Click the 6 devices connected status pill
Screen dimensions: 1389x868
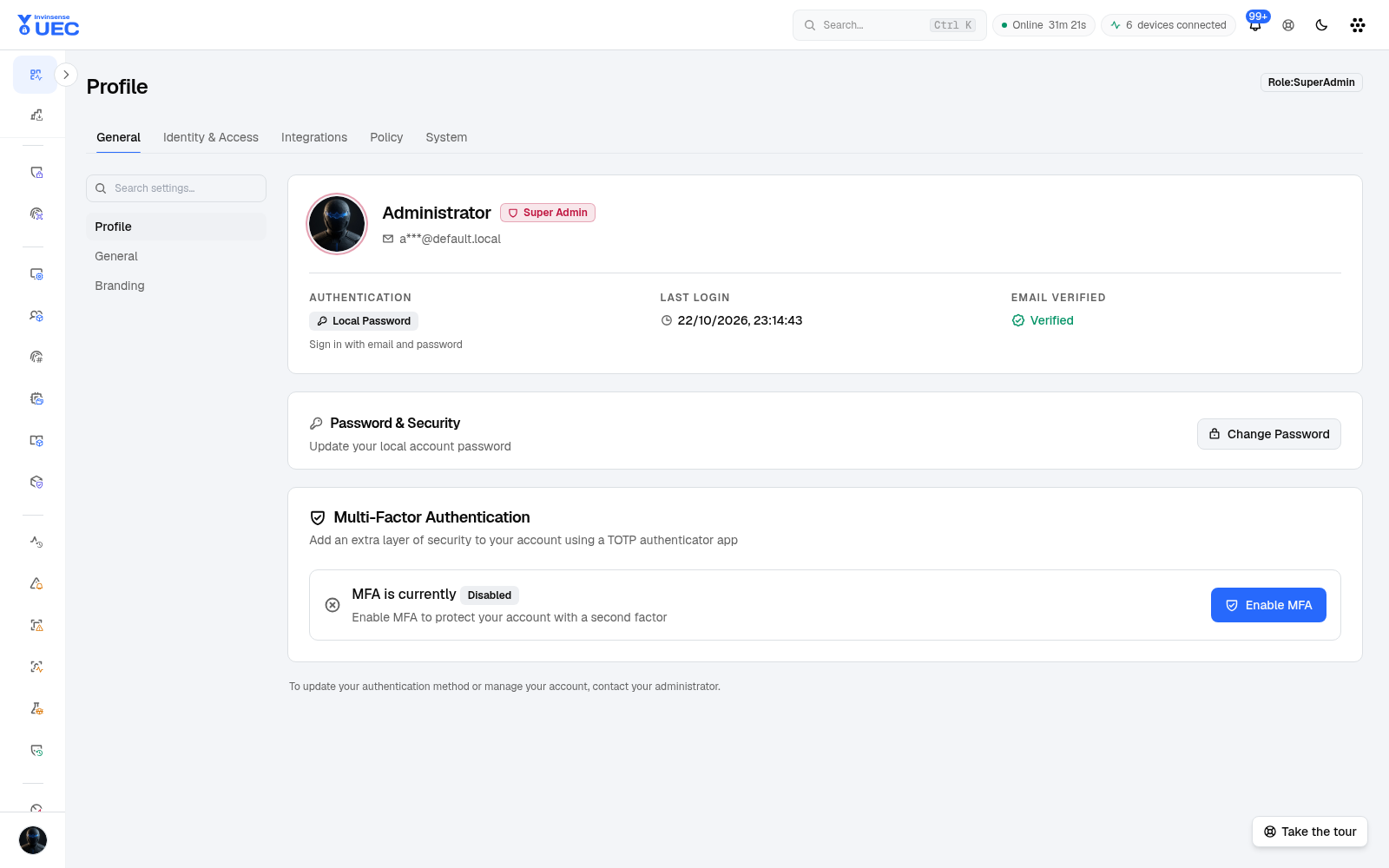coord(1168,25)
